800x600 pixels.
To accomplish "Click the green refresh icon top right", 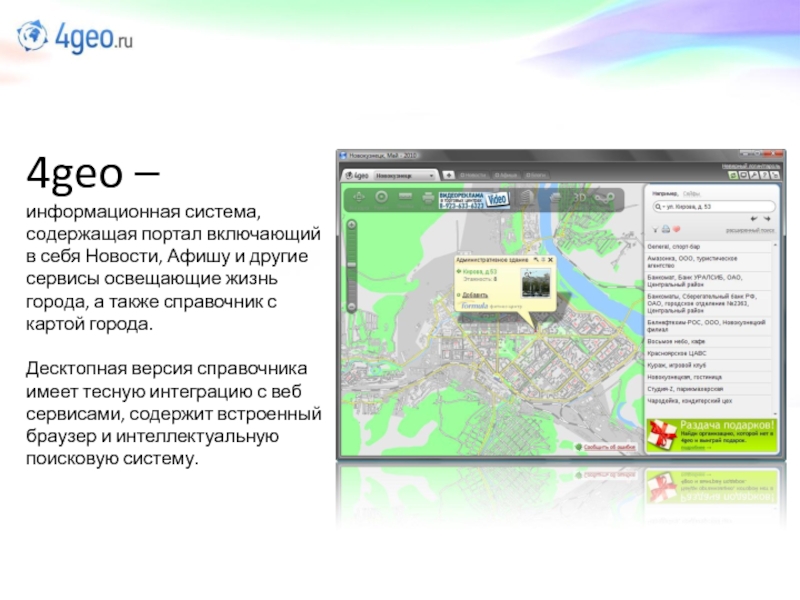I will [733, 175].
